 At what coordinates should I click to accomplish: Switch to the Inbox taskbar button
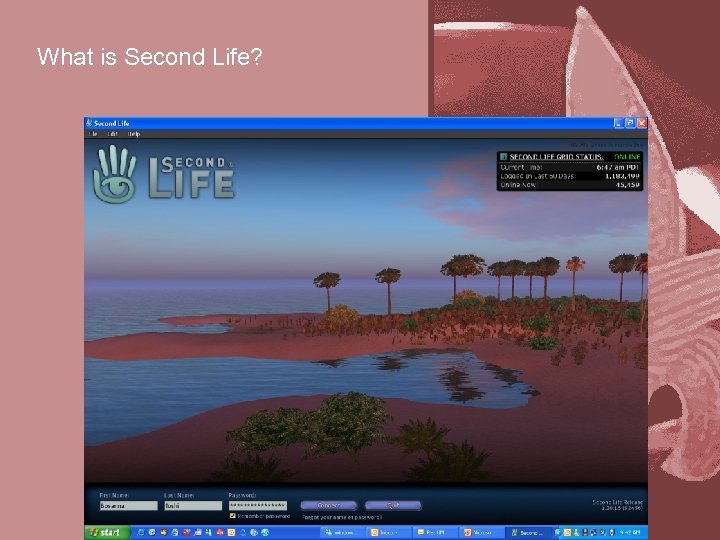coord(388,533)
